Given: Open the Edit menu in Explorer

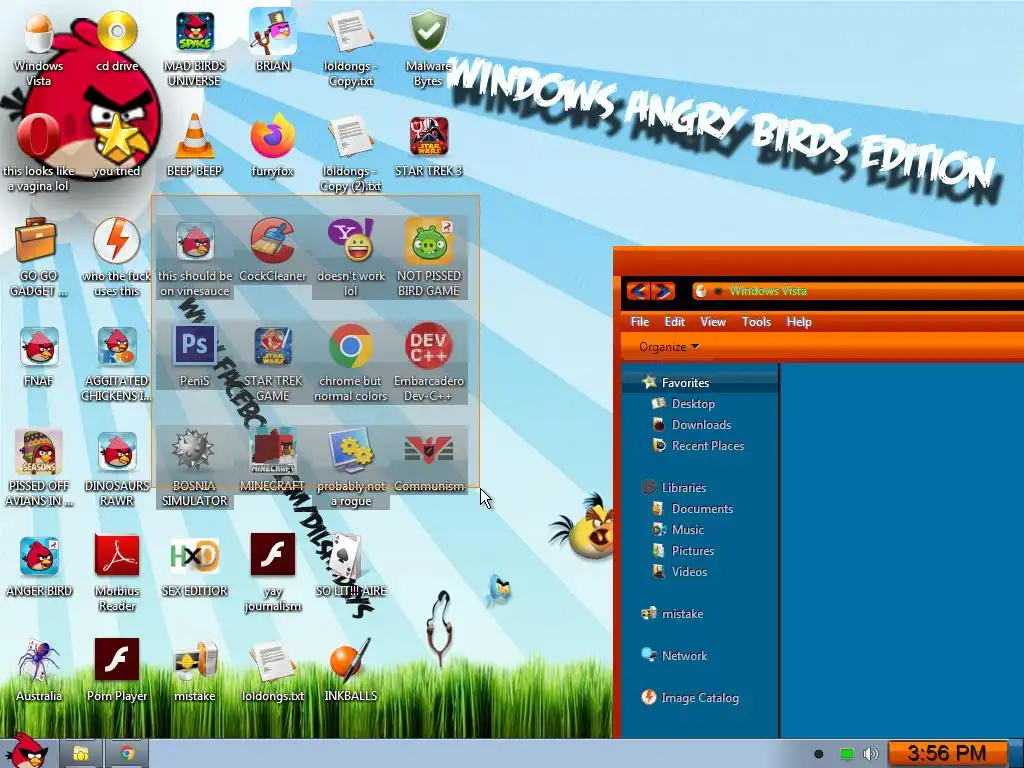Looking at the screenshot, I should 675,321.
